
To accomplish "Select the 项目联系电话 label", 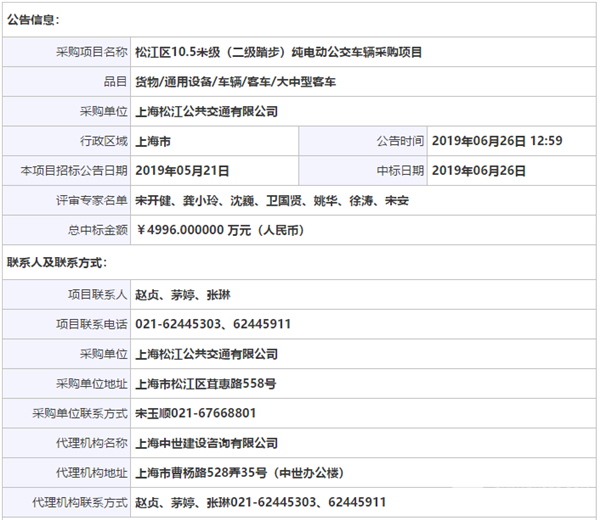I will click(94, 324).
